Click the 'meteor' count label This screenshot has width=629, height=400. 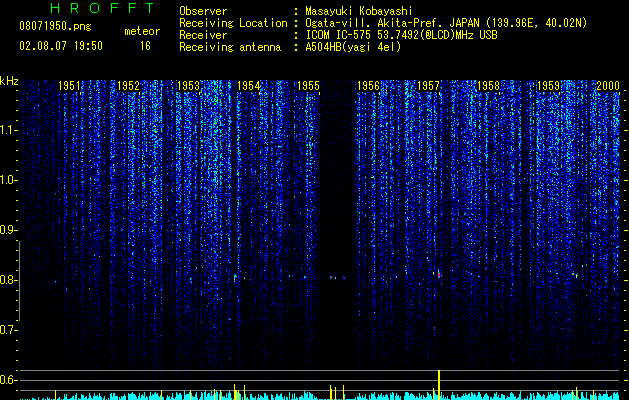pyautogui.click(x=142, y=31)
